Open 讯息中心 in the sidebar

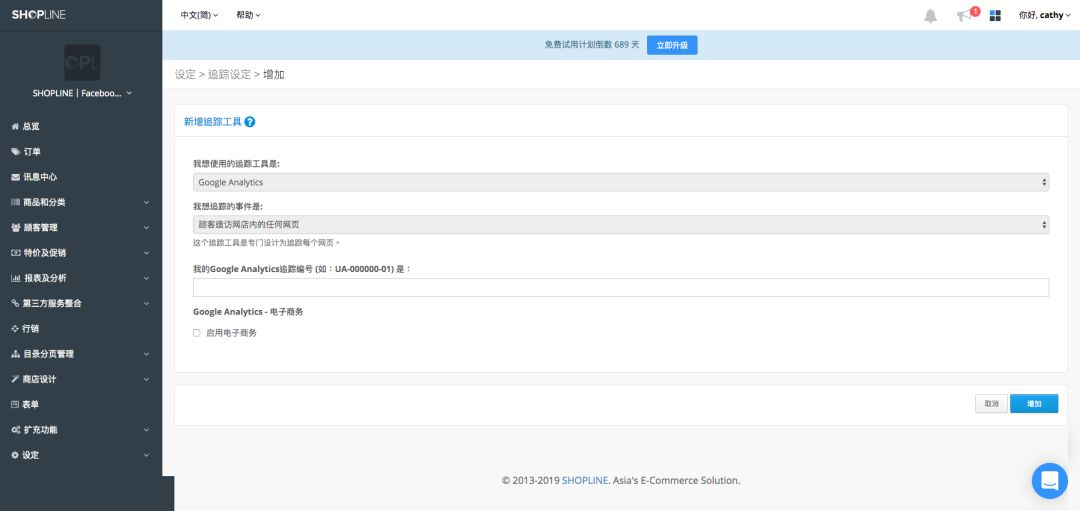[x=40, y=177]
